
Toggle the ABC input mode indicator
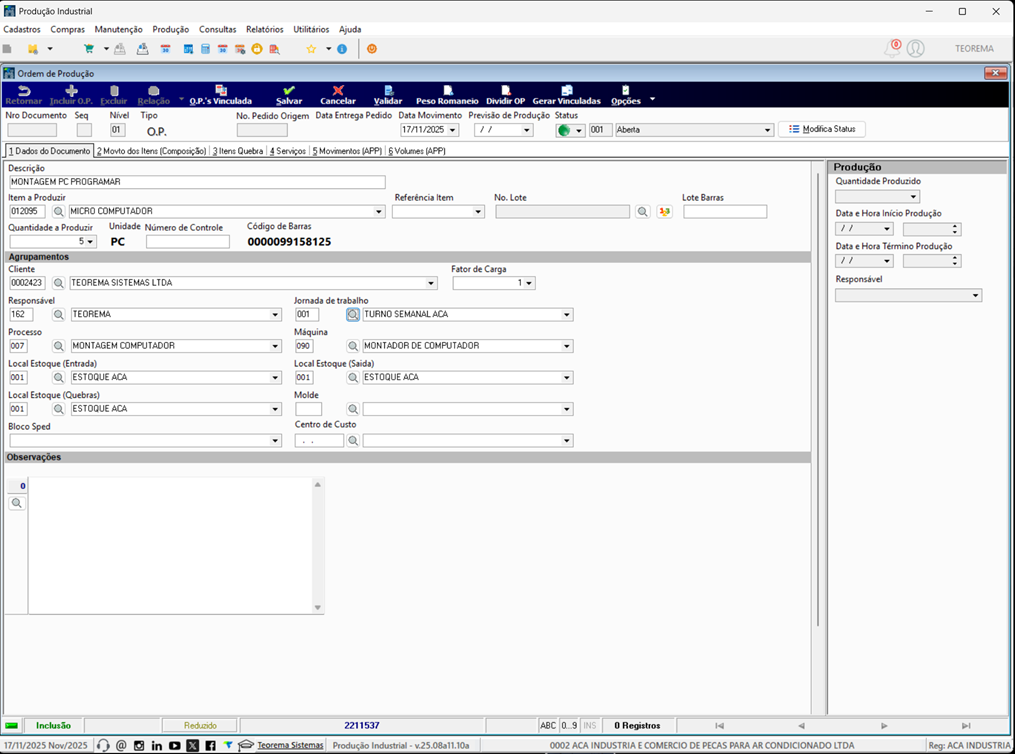(x=548, y=726)
